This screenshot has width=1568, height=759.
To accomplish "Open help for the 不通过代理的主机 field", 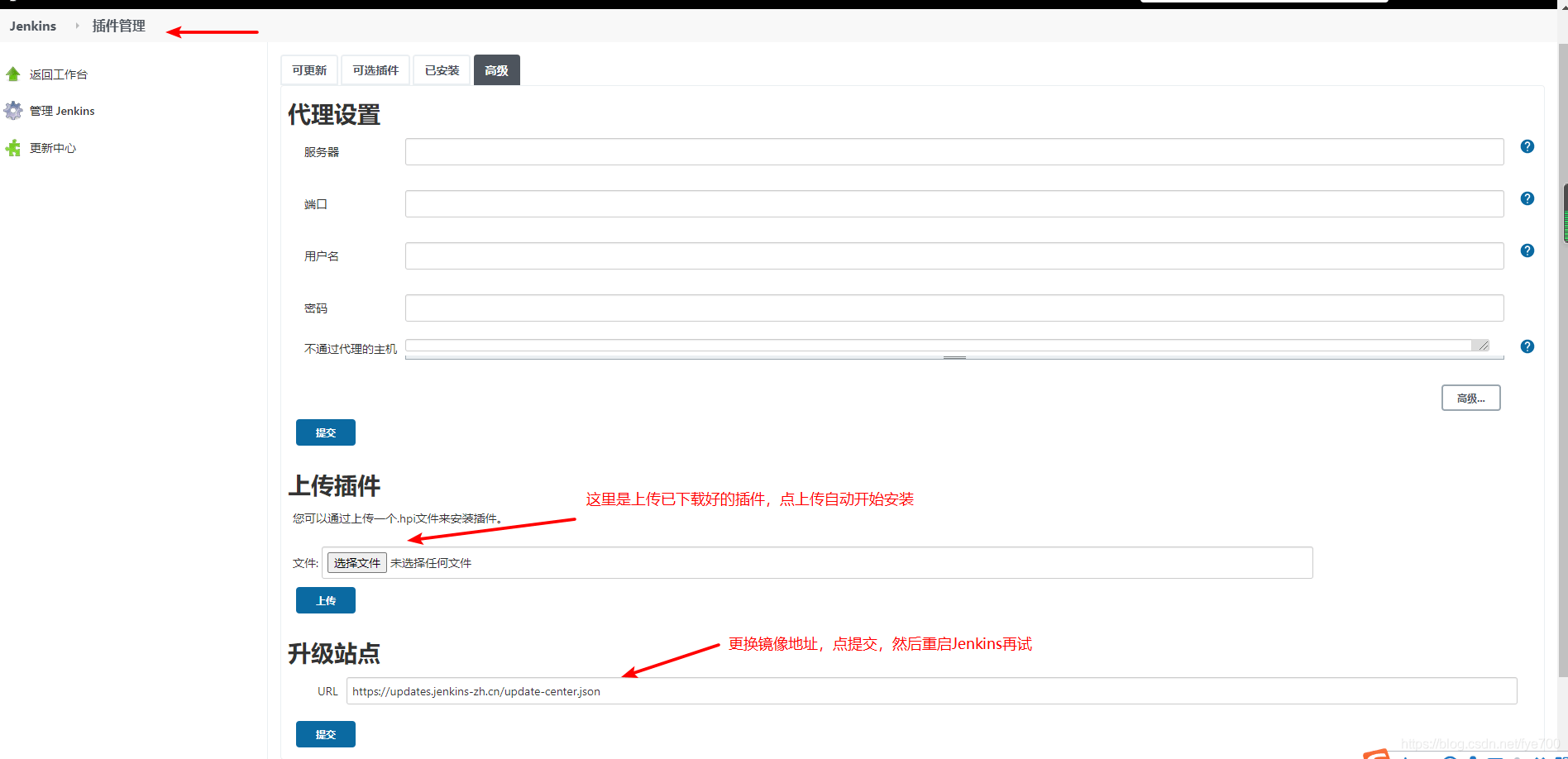I will tap(1527, 346).
